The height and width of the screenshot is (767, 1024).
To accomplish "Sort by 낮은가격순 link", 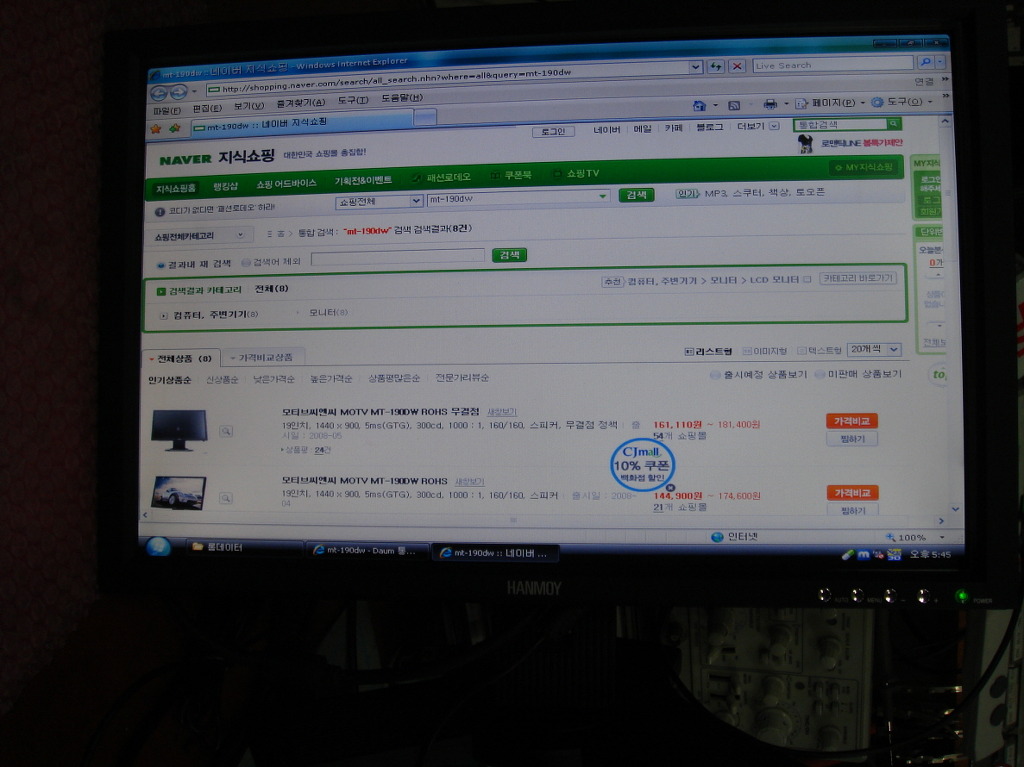I will click(x=274, y=379).
